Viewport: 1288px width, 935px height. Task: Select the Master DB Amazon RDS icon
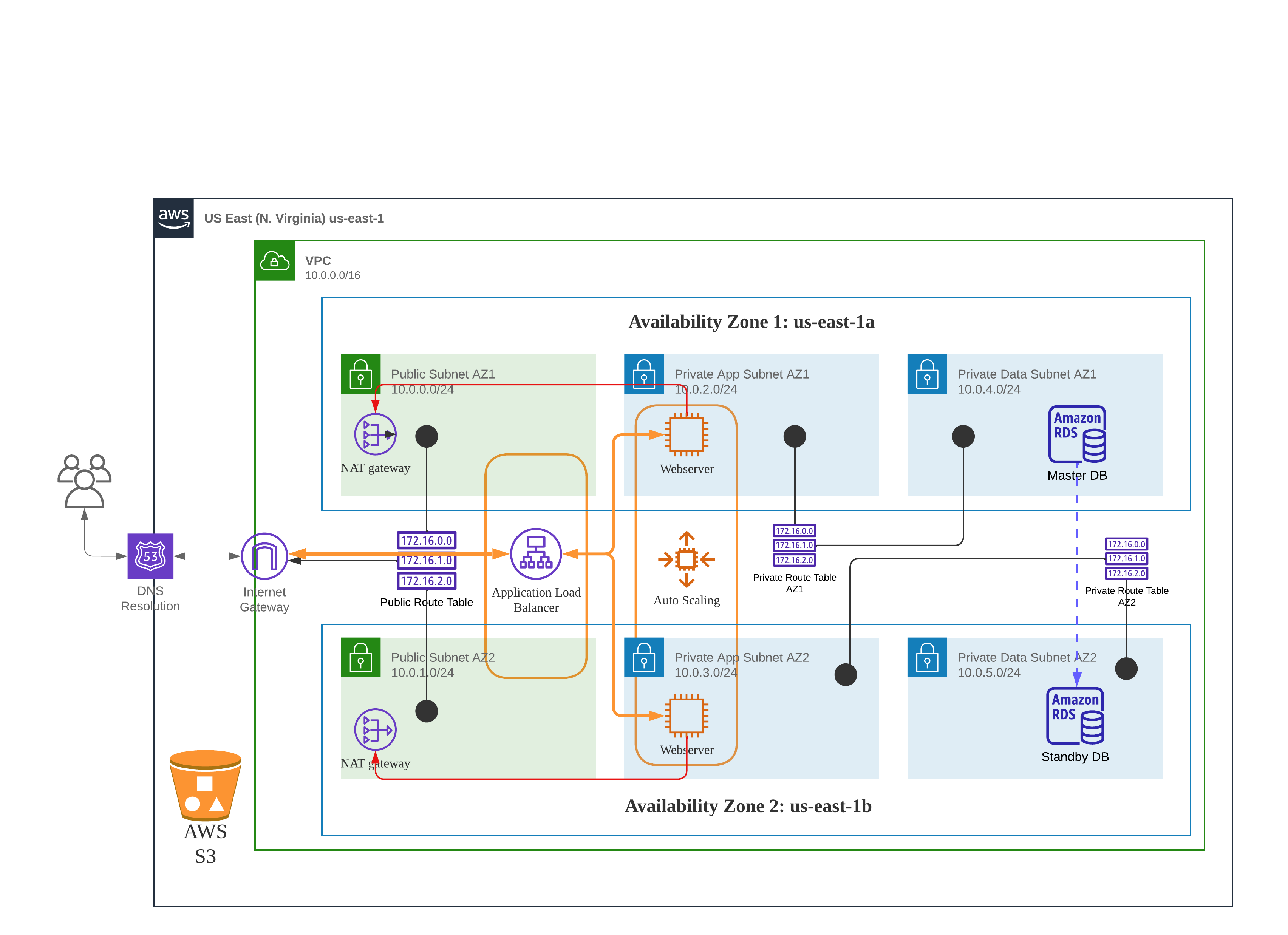click(x=1077, y=434)
